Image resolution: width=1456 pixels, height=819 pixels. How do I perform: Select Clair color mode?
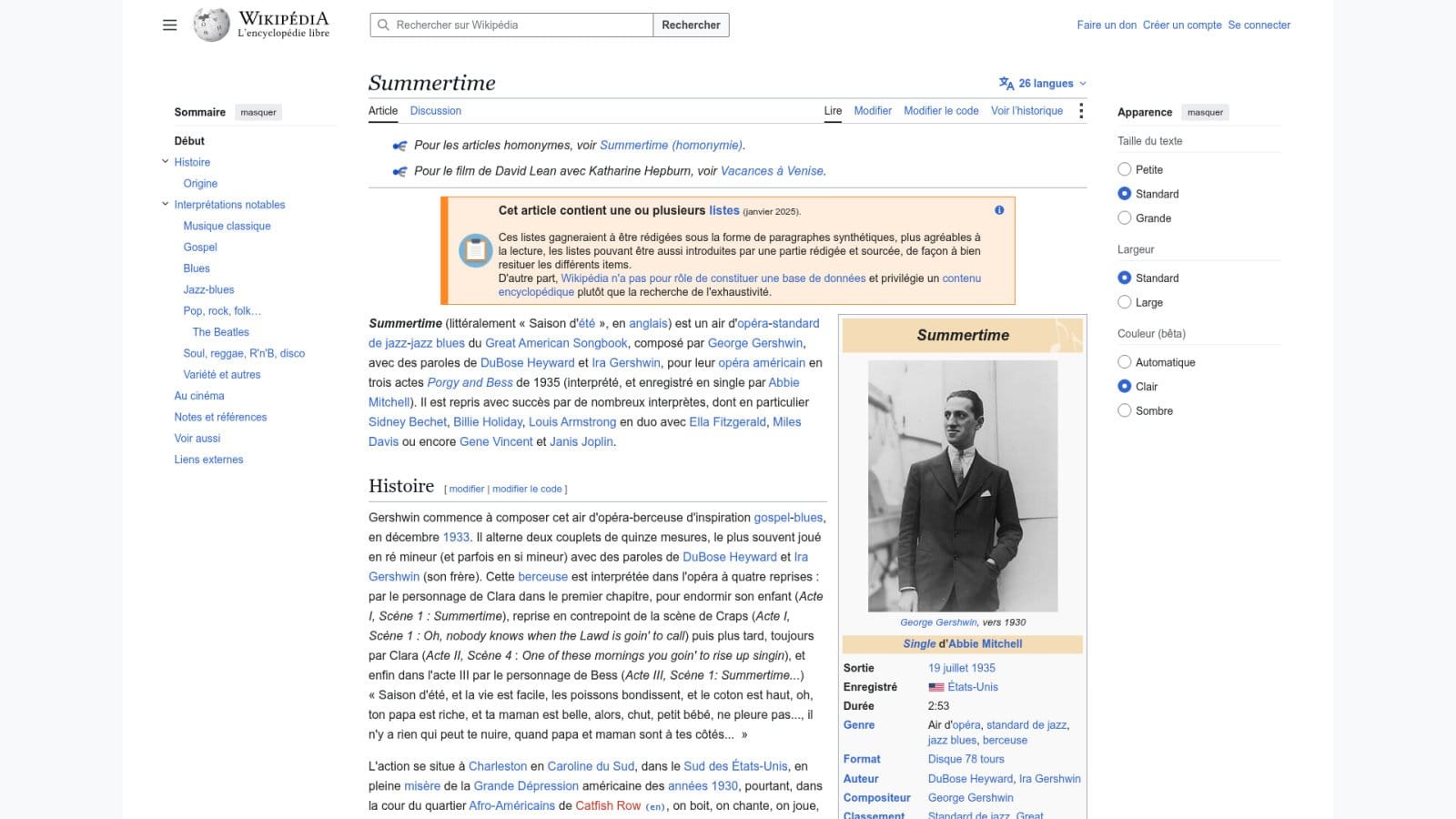(1125, 387)
